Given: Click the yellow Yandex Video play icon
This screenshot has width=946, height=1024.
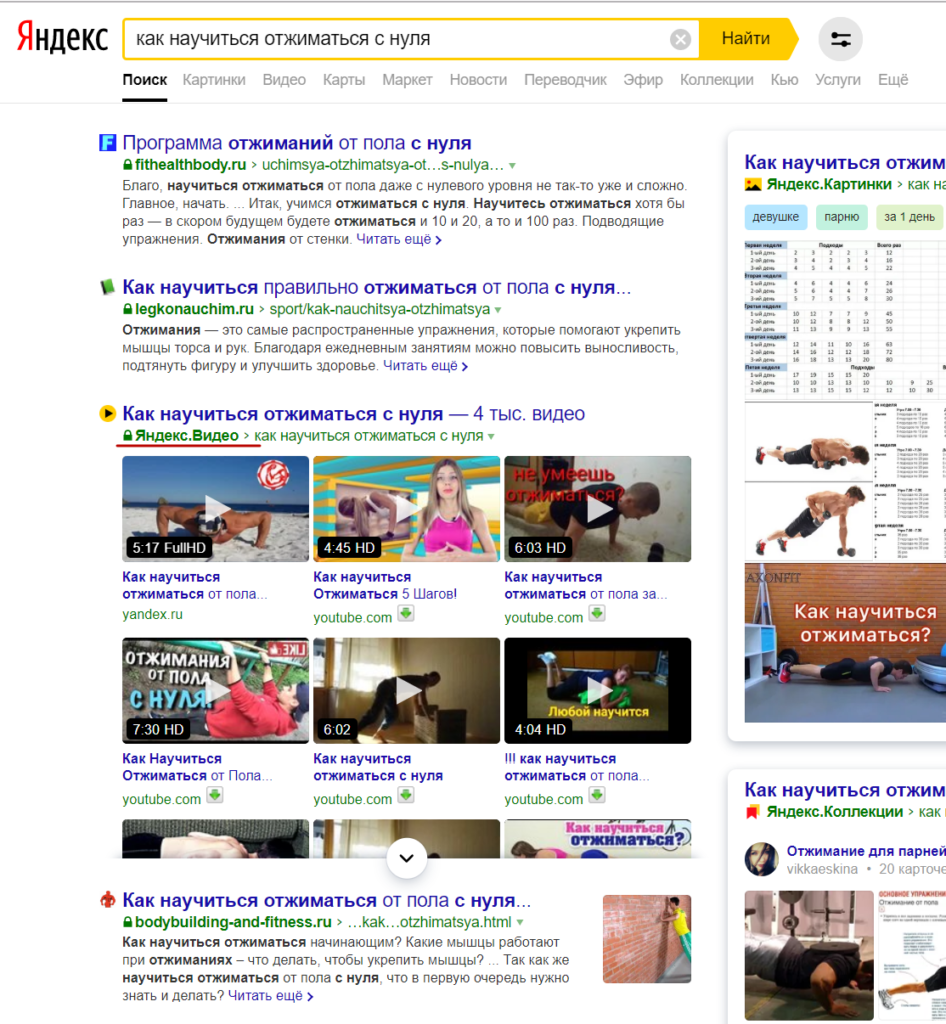Looking at the screenshot, I should click(108, 414).
